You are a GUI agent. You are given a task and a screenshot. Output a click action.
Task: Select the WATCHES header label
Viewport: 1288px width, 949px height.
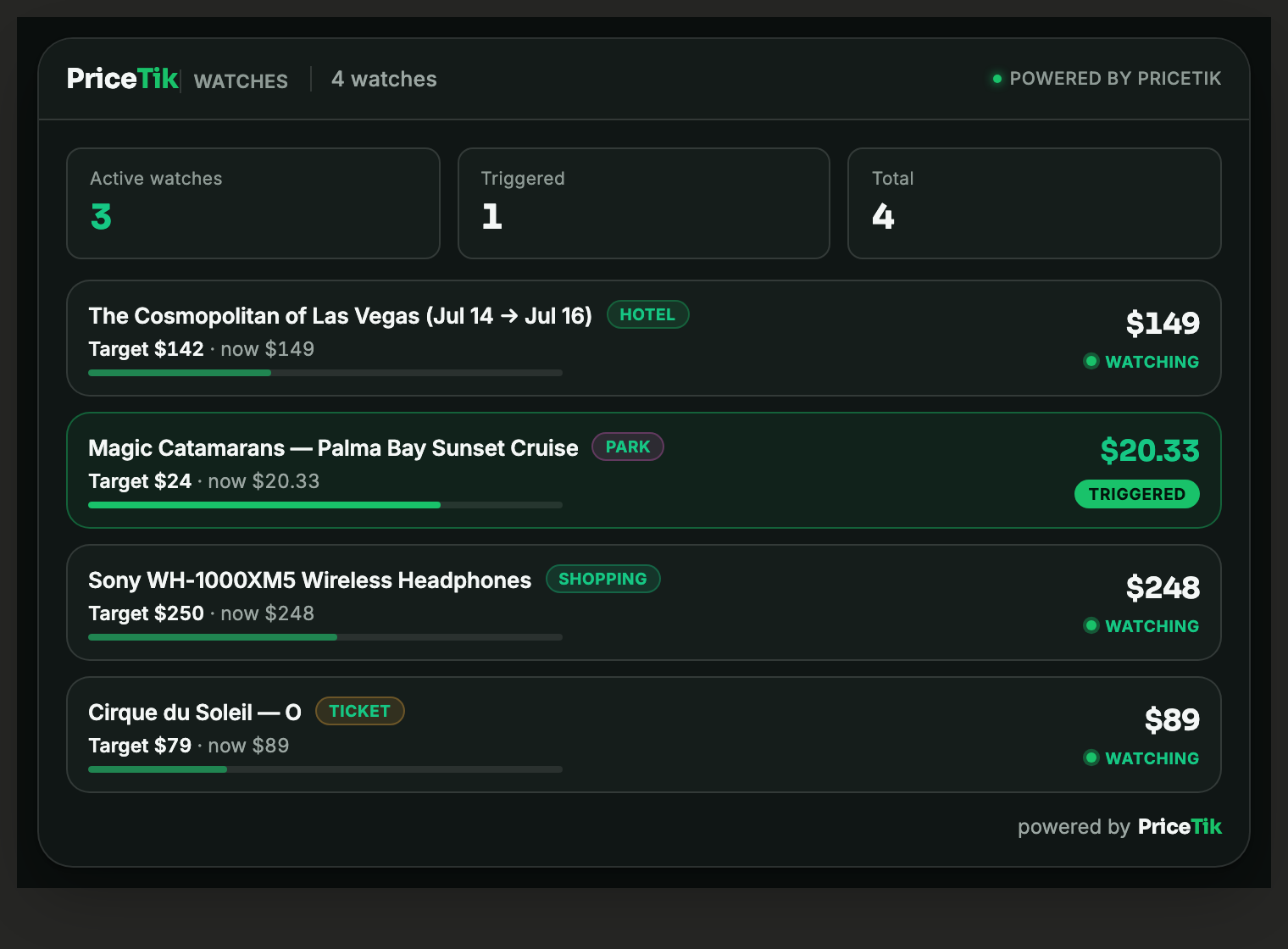click(x=241, y=81)
